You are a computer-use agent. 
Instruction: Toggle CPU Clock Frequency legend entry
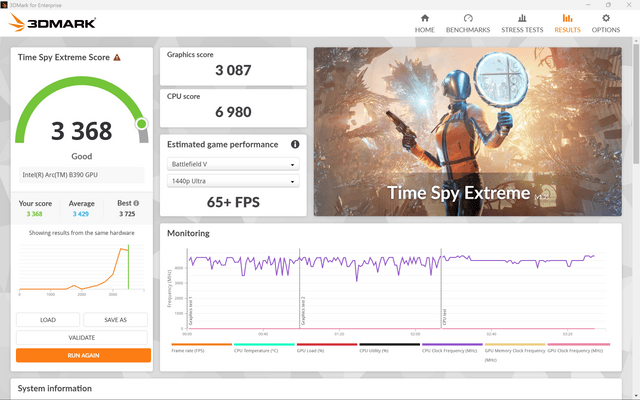(x=452, y=348)
